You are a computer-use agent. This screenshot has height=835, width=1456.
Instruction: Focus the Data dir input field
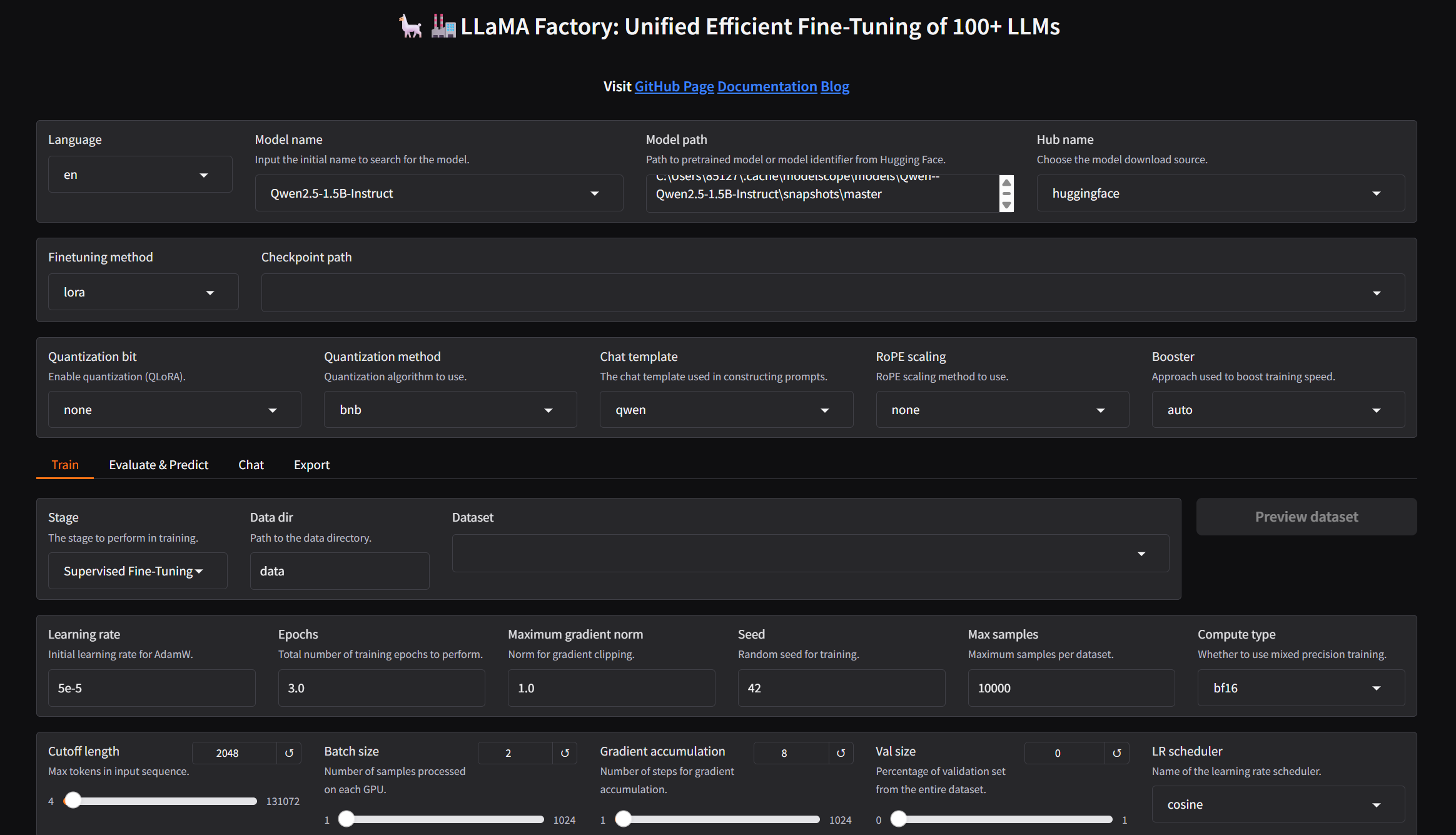click(x=340, y=571)
